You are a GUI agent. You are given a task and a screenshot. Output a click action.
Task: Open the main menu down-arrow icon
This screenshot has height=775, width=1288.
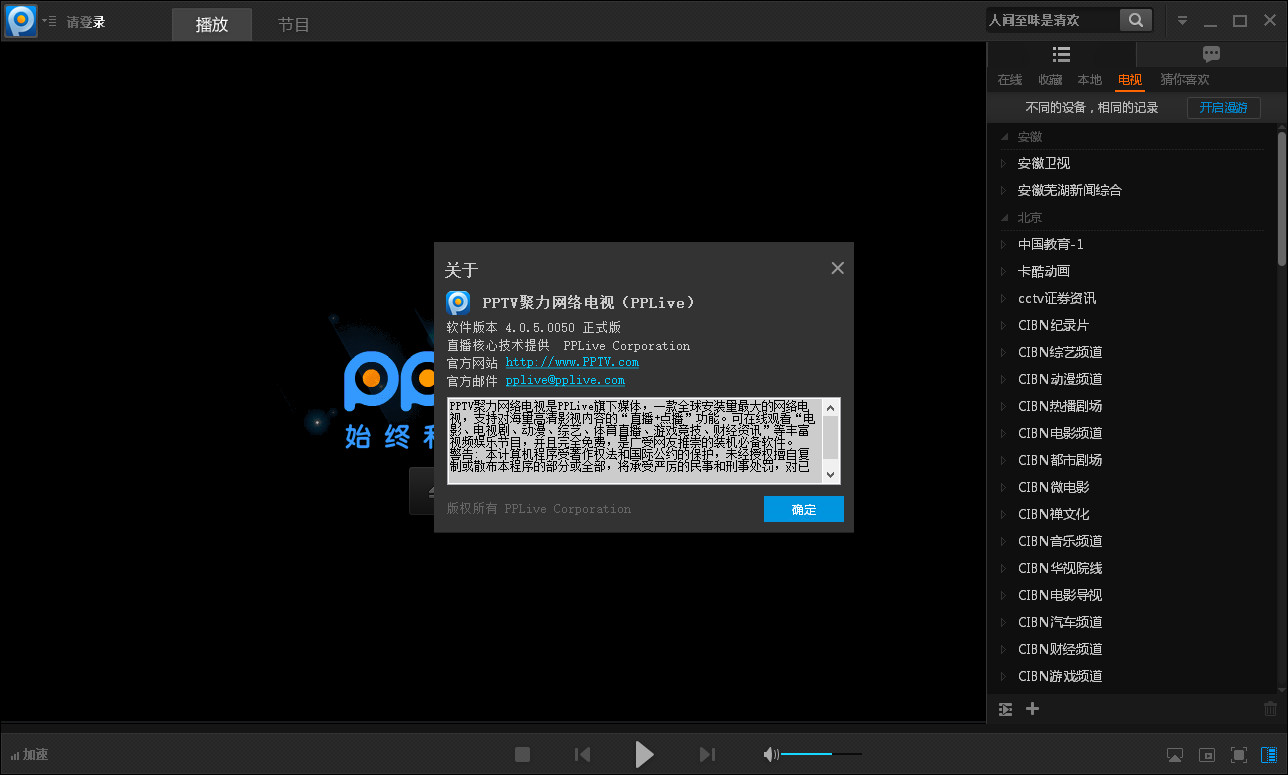point(1182,20)
